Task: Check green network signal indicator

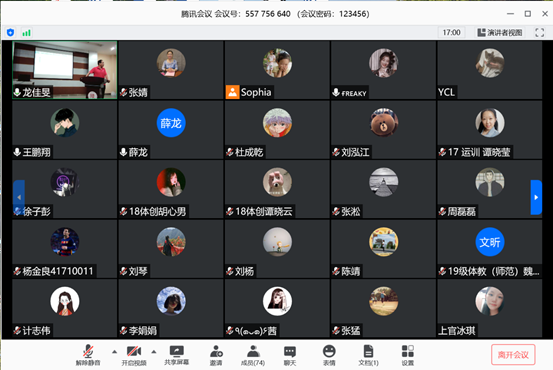Action: point(26,33)
